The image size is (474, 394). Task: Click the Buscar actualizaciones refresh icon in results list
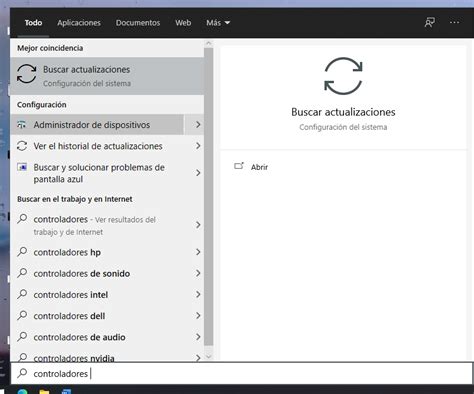[27, 74]
